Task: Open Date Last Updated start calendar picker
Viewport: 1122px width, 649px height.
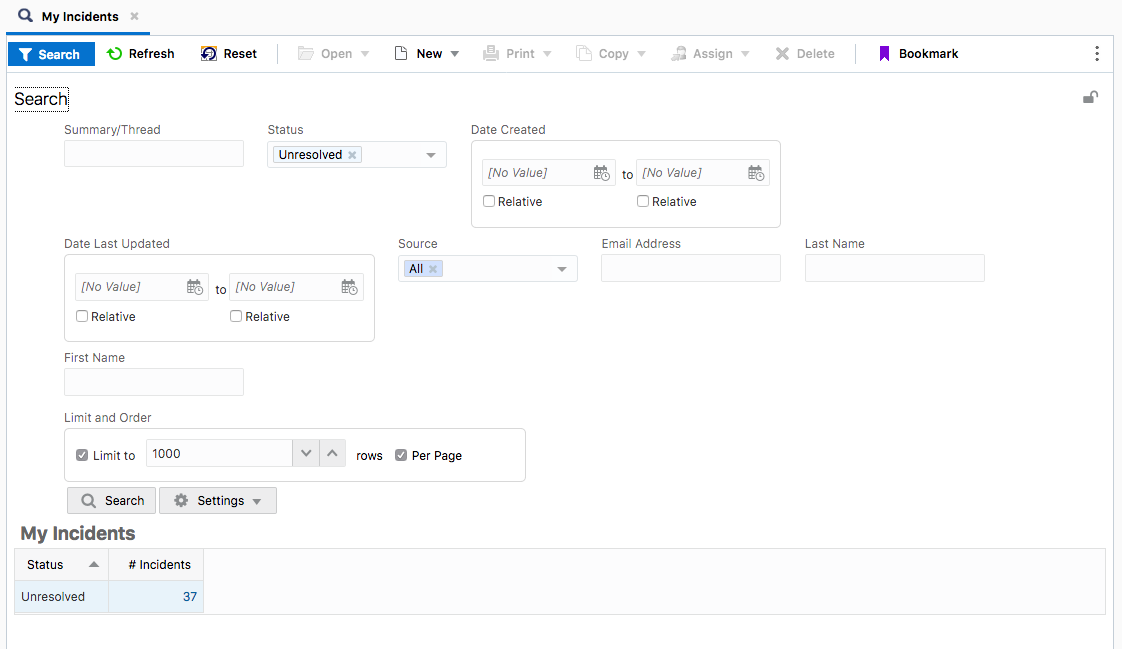Action: click(195, 287)
